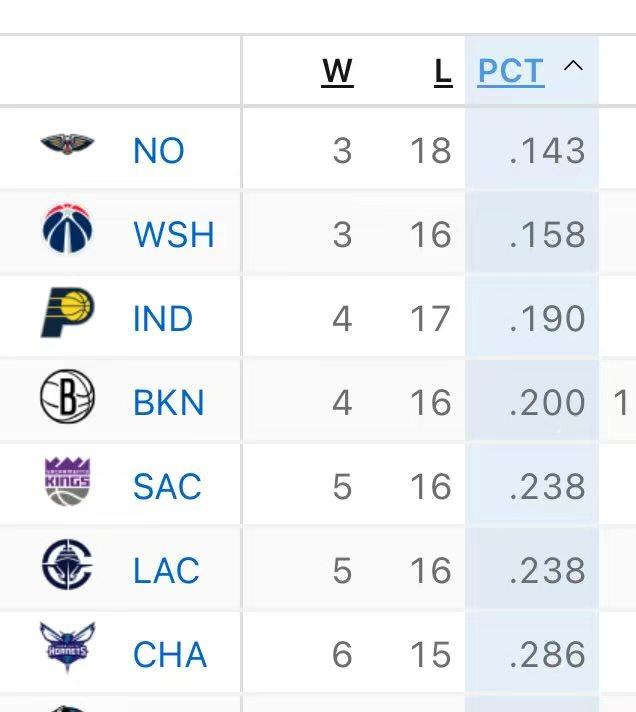Open the WSH team link

tap(173, 235)
